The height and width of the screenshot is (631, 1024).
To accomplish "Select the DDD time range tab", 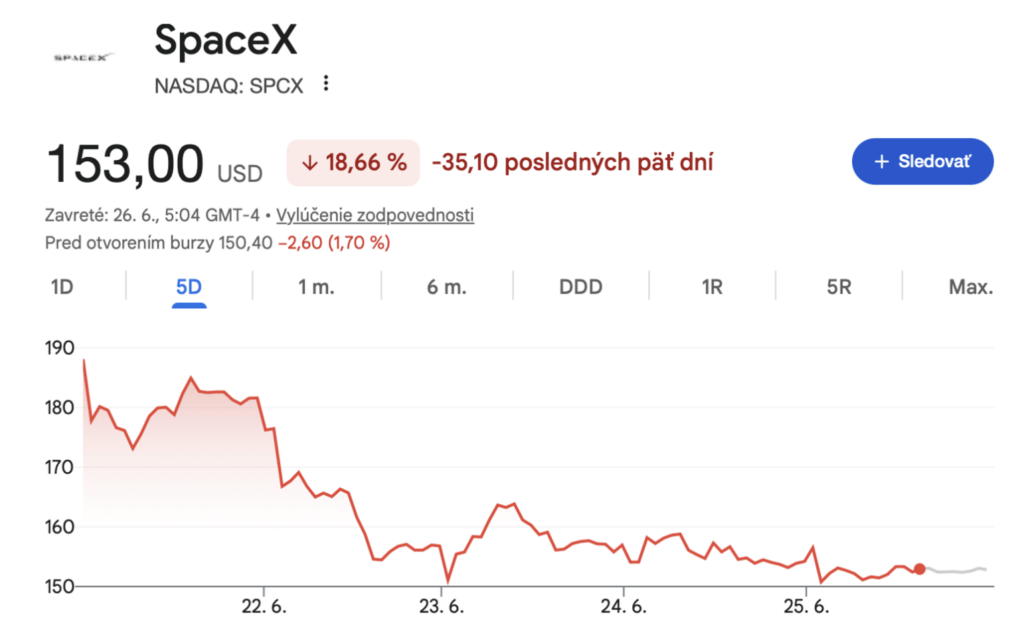I will click(581, 287).
